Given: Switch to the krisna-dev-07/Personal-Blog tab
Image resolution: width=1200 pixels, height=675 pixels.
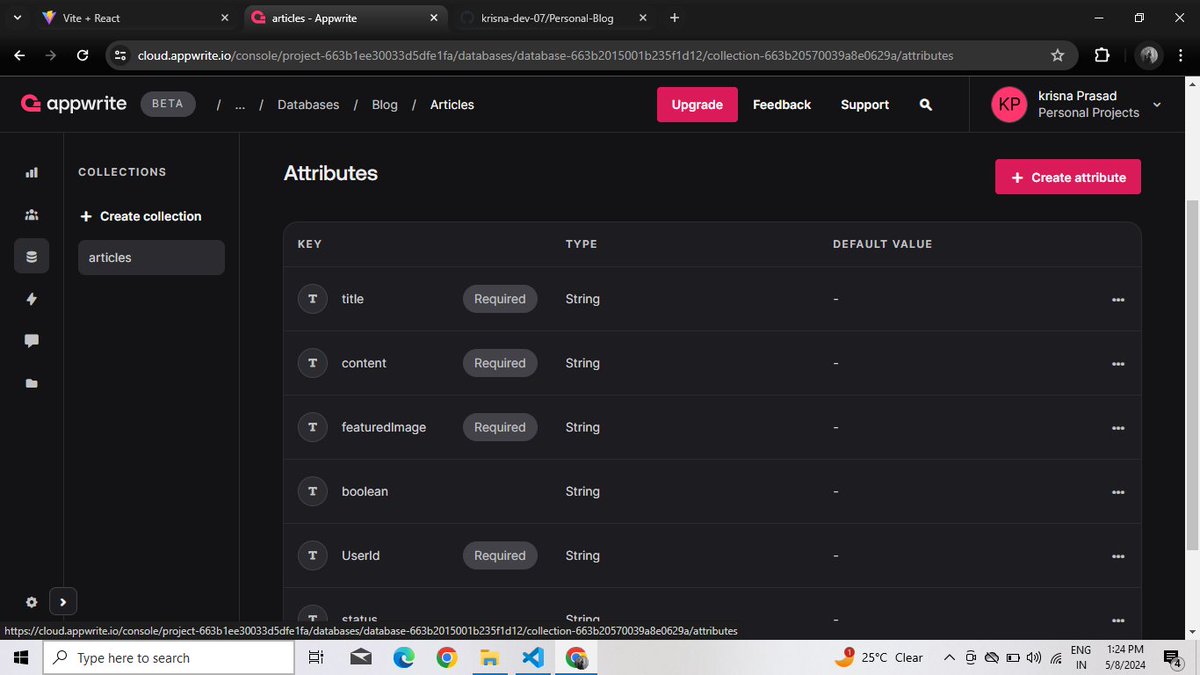Looking at the screenshot, I should point(552,18).
